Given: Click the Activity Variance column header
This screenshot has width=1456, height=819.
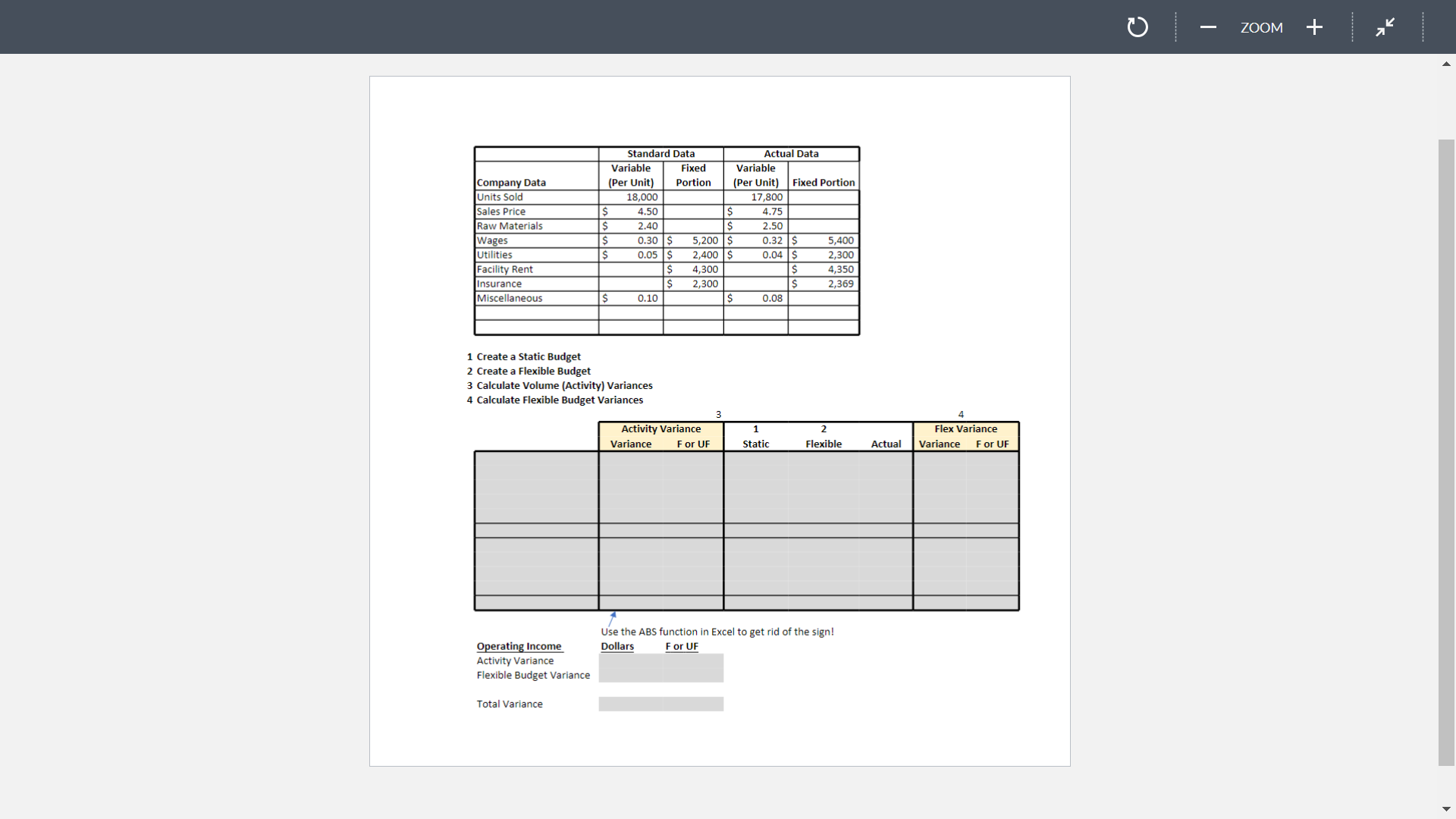Looking at the screenshot, I should tap(660, 428).
